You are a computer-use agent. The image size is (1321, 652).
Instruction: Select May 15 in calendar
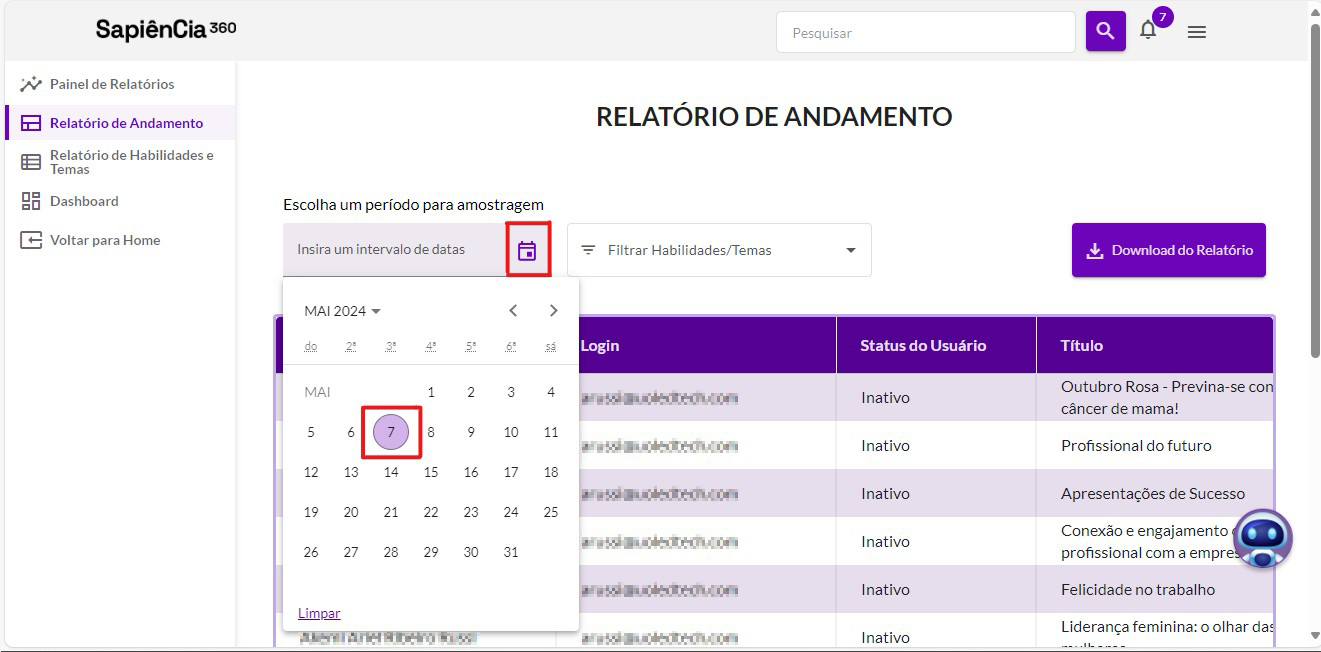(x=431, y=472)
